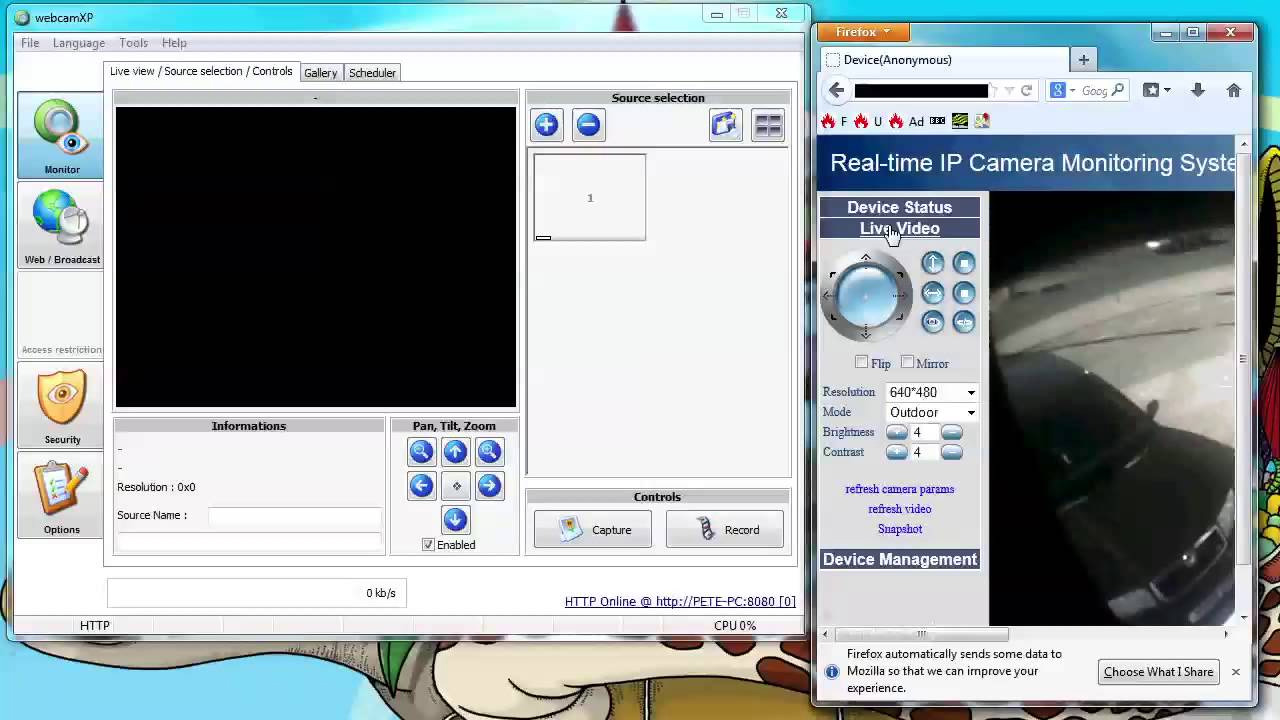
Task: Open the Mode Outdoor dropdown
Action: [x=932, y=412]
